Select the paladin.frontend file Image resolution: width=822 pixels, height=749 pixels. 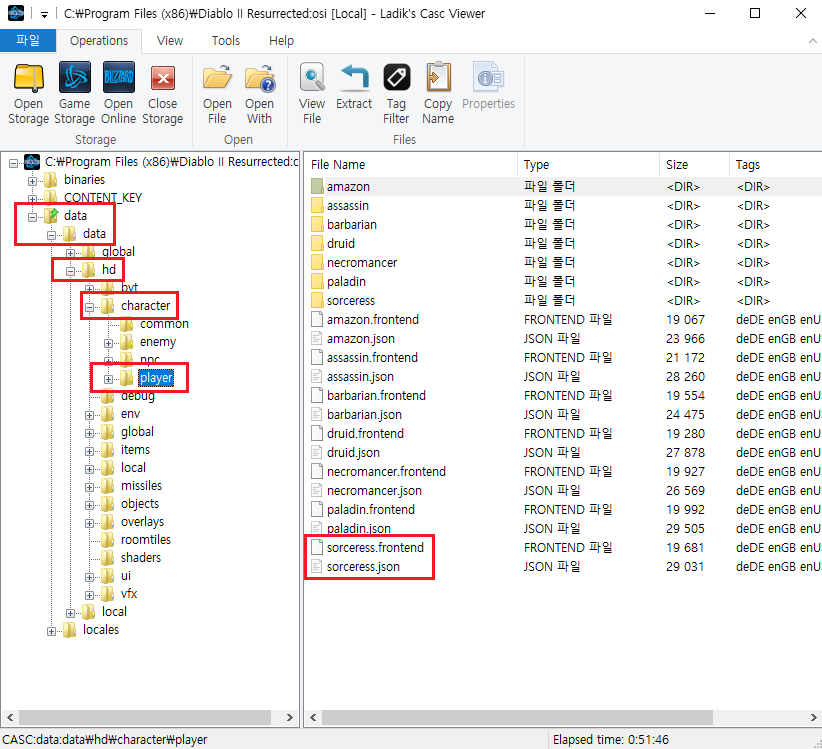(371, 509)
